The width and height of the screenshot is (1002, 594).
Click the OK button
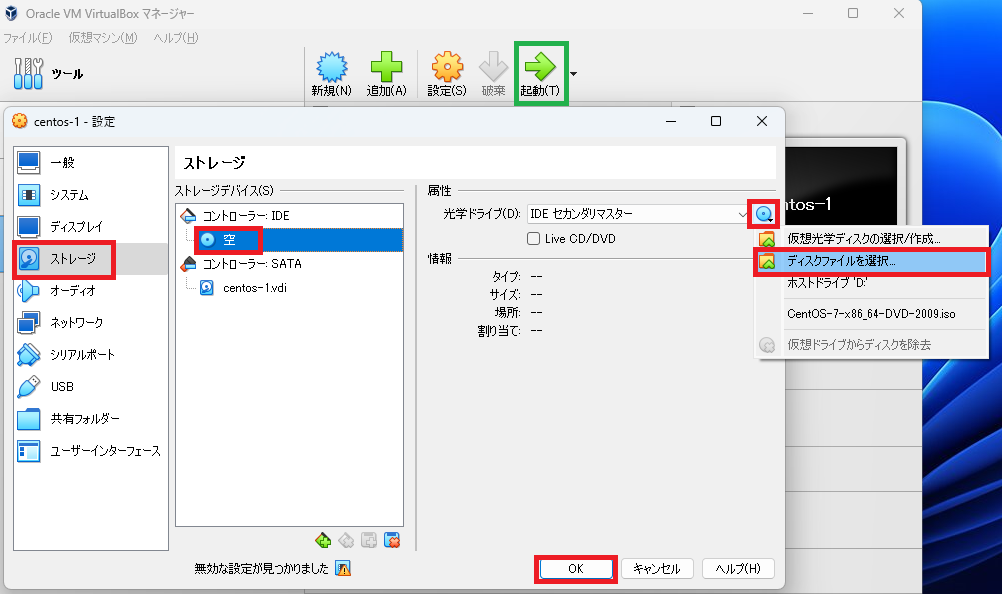click(x=576, y=568)
